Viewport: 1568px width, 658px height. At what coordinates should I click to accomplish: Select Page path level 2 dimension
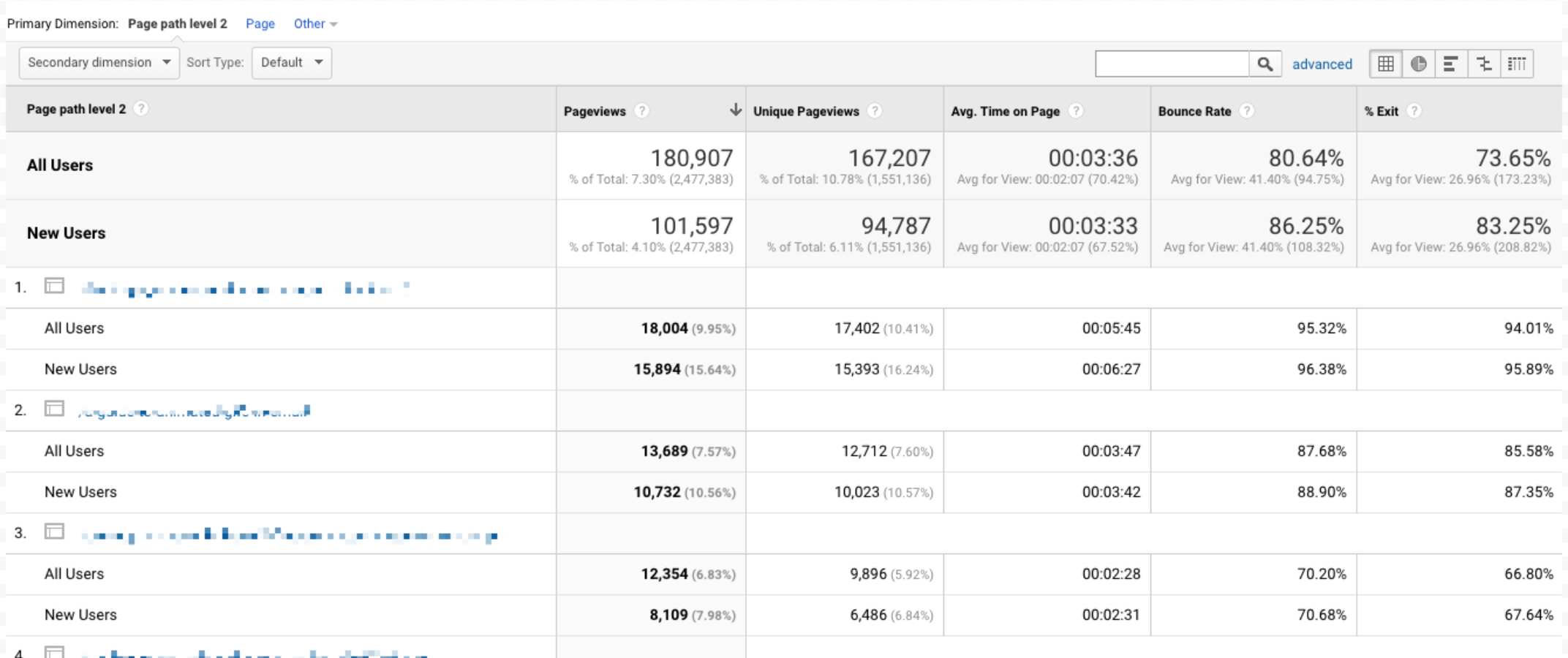click(x=177, y=23)
